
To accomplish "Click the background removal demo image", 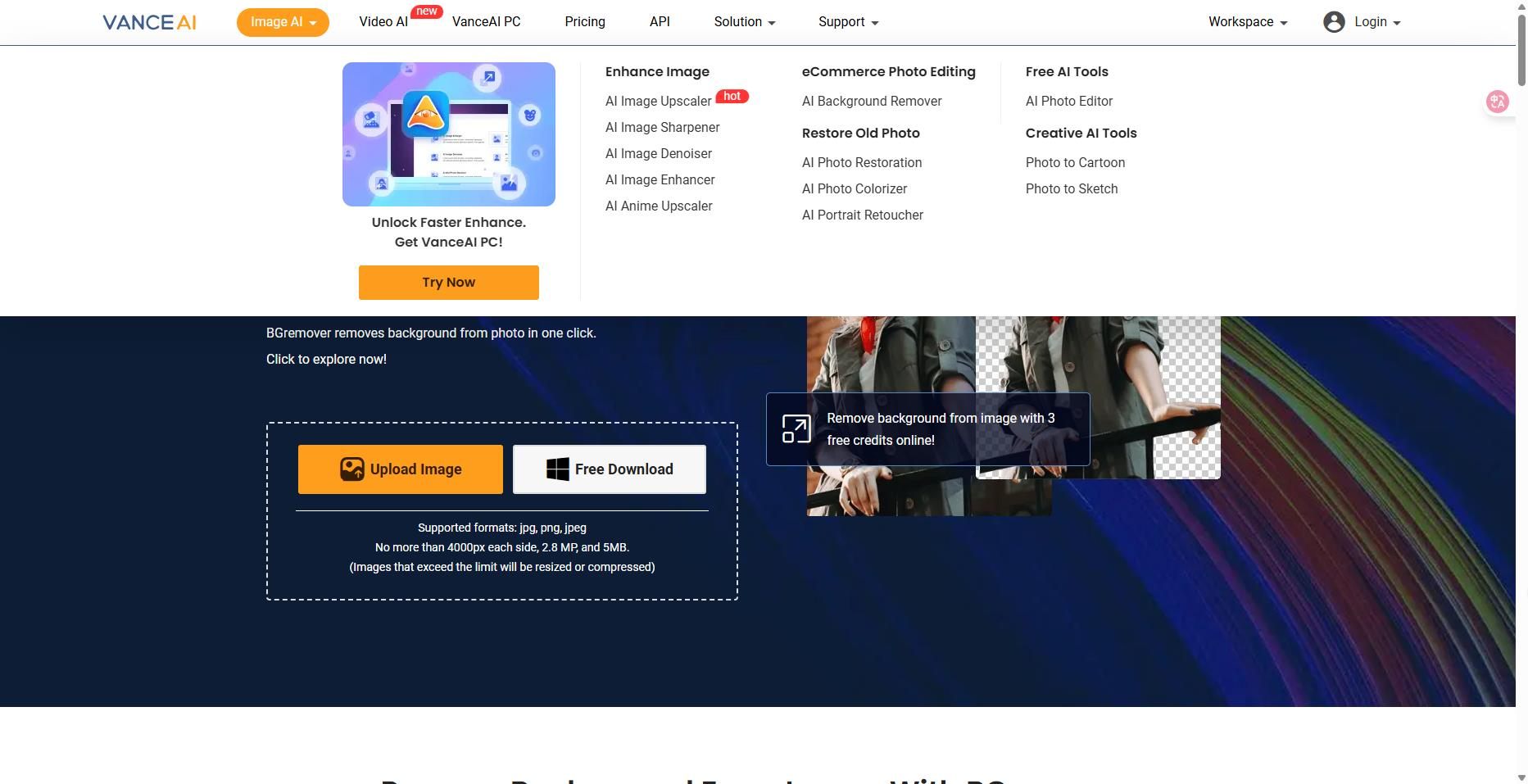I will pyautogui.click(x=1013, y=415).
